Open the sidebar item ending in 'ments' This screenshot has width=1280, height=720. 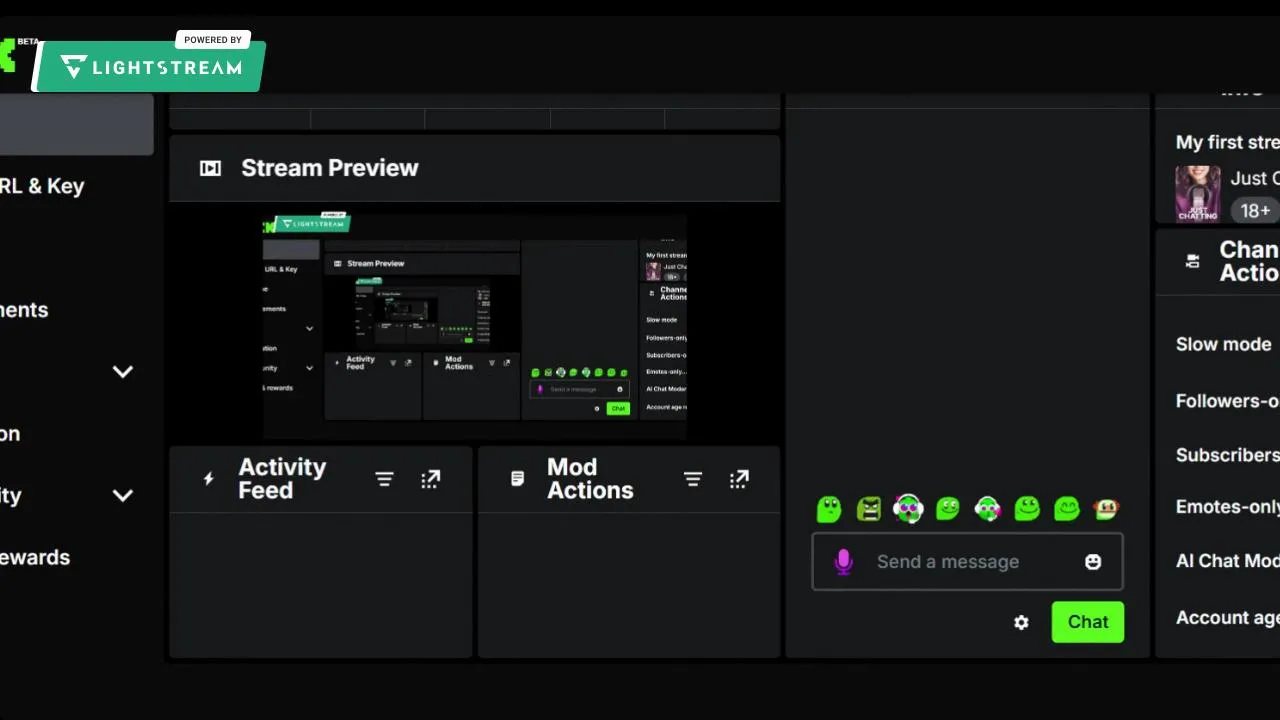(24, 310)
